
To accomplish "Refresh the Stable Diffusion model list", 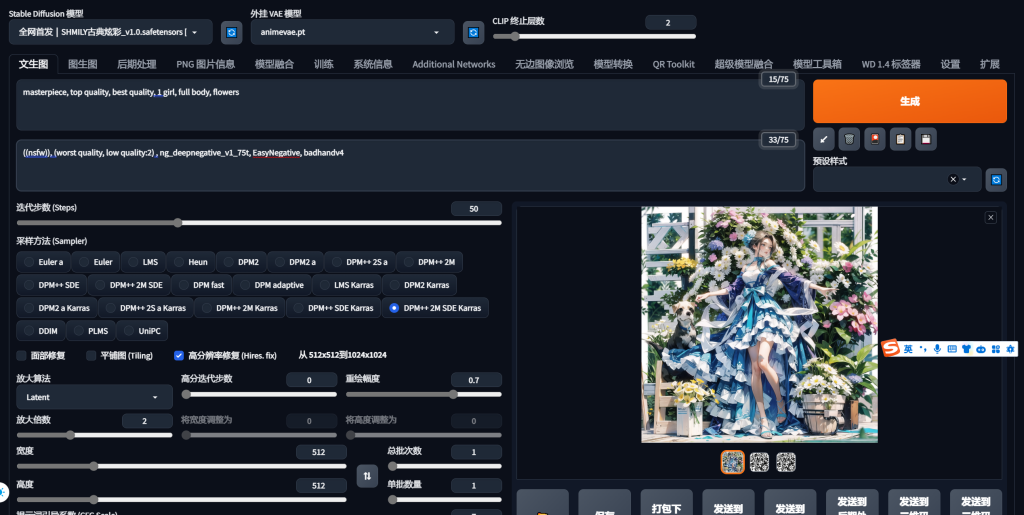I will (231, 33).
